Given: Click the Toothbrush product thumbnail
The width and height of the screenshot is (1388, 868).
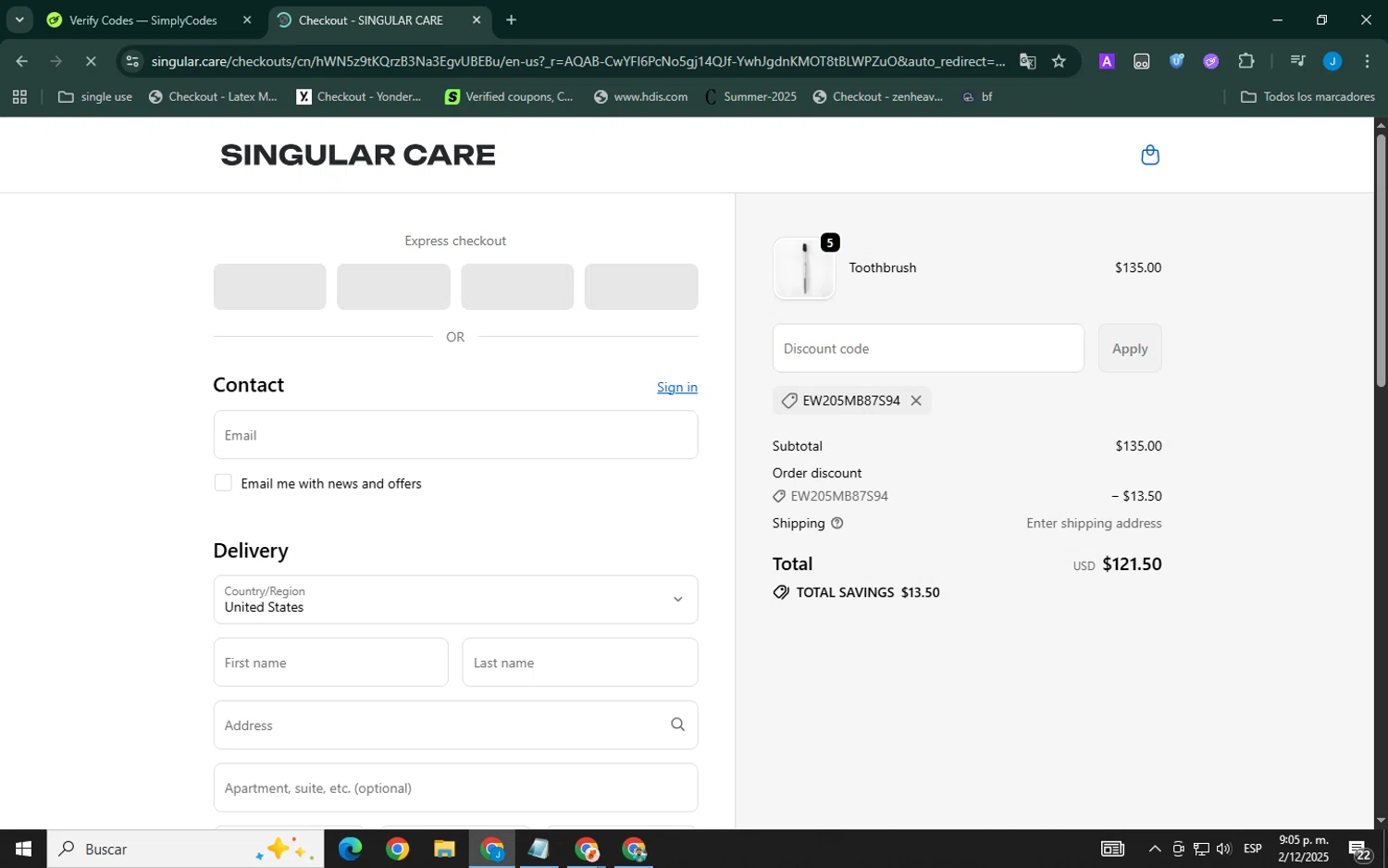Looking at the screenshot, I should point(804,268).
